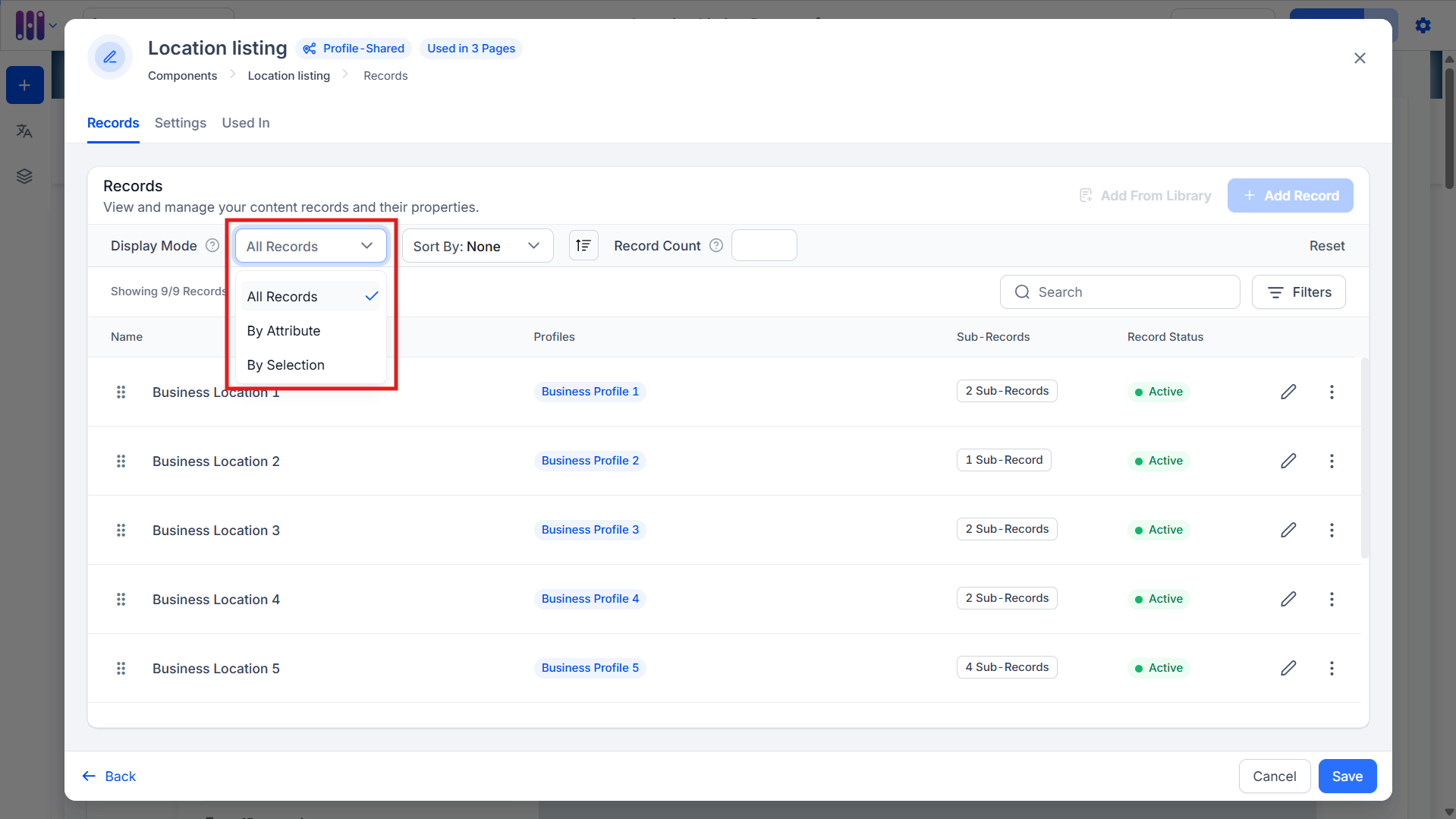Reset the record display options
This screenshot has width=1456, height=819.
tap(1327, 246)
